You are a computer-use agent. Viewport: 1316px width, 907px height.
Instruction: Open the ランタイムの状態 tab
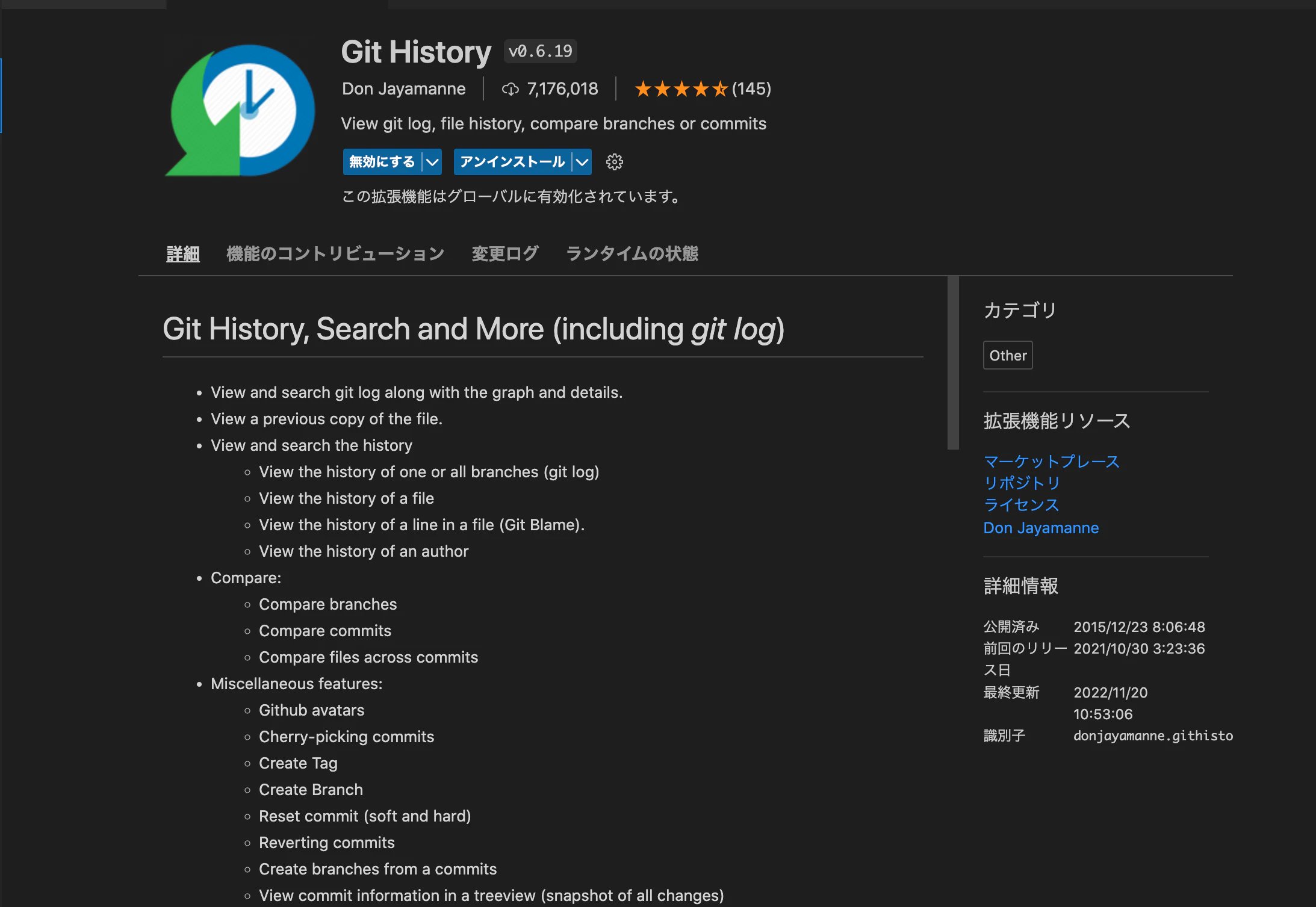point(632,254)
